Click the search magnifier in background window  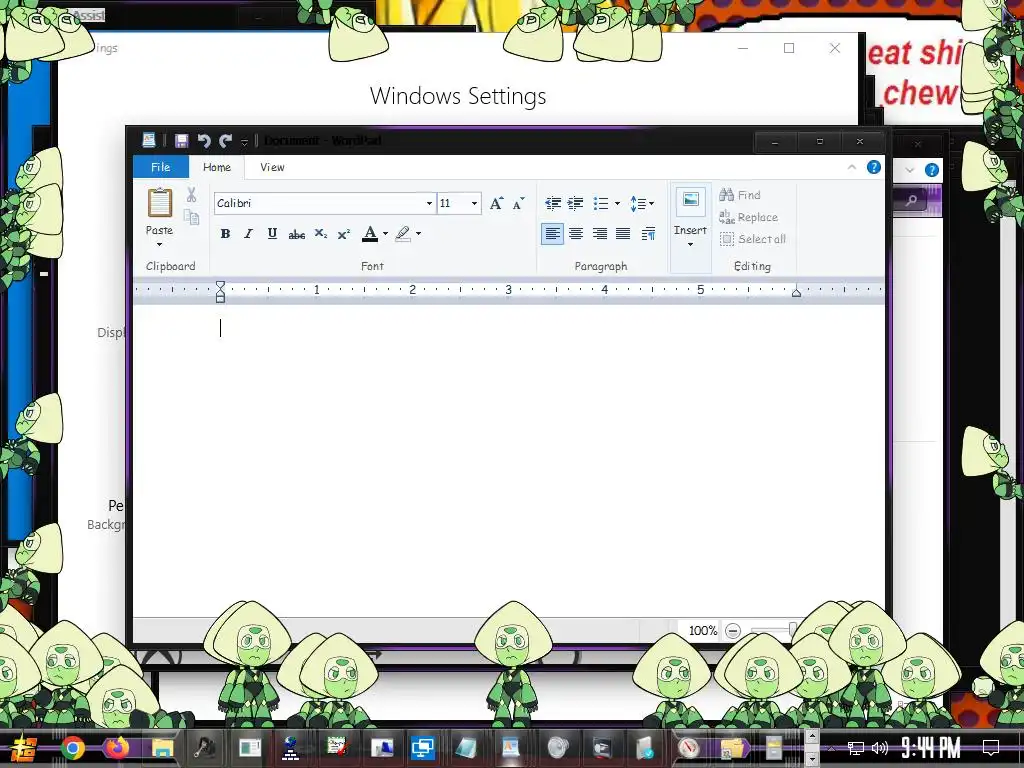(912, 200)
